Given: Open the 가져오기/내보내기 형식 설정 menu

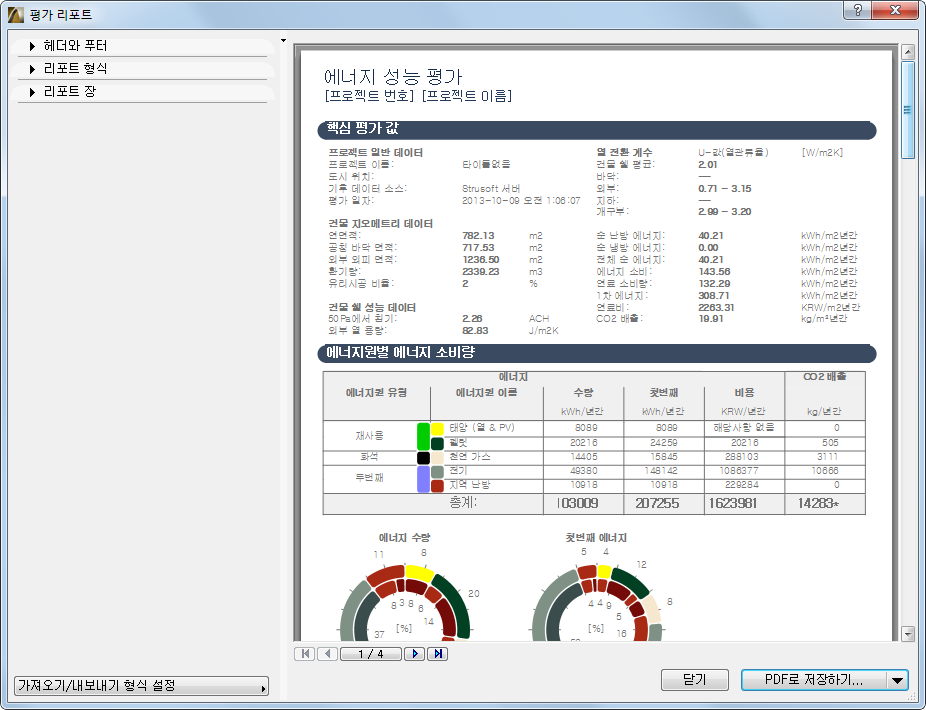Looking at the screenshot, I should (x=141, y=686).
